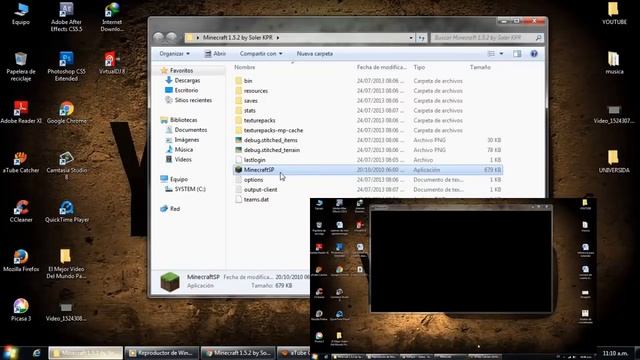Open the YOUTUBE desktop folder
This screenshot has width=640, height=360.
point(614,13)
